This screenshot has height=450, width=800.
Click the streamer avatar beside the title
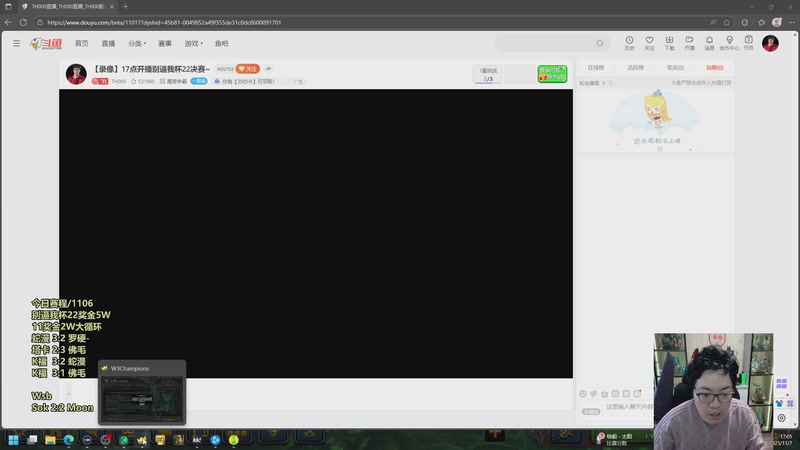[x=76, y=74]
